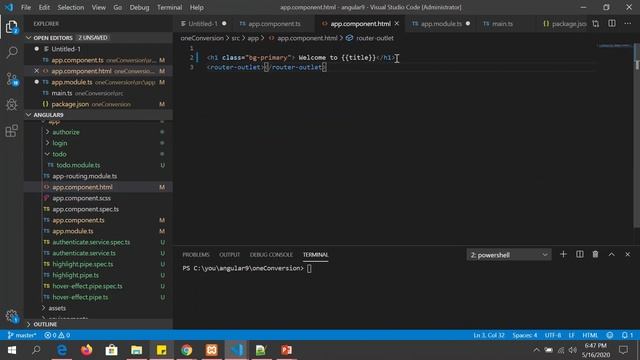This screenshot has height=360, width=640.
Task: Open the Extensions view
Action: coord(12,131)
